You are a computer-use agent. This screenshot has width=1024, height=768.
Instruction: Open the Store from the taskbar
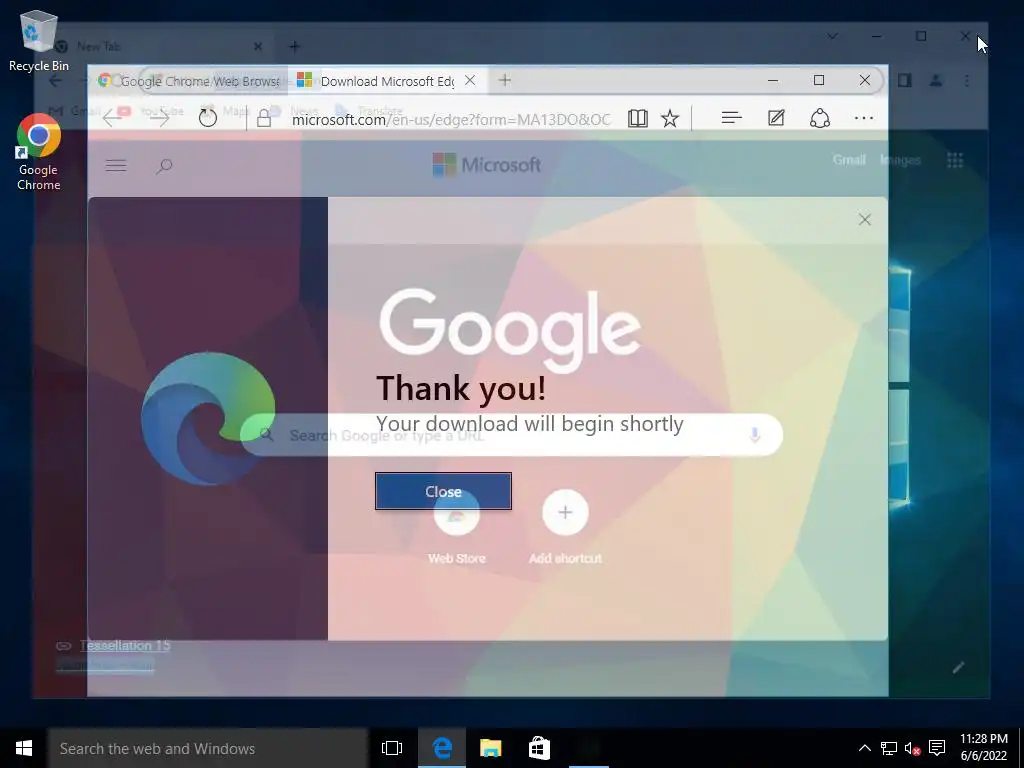pos(539,748)
